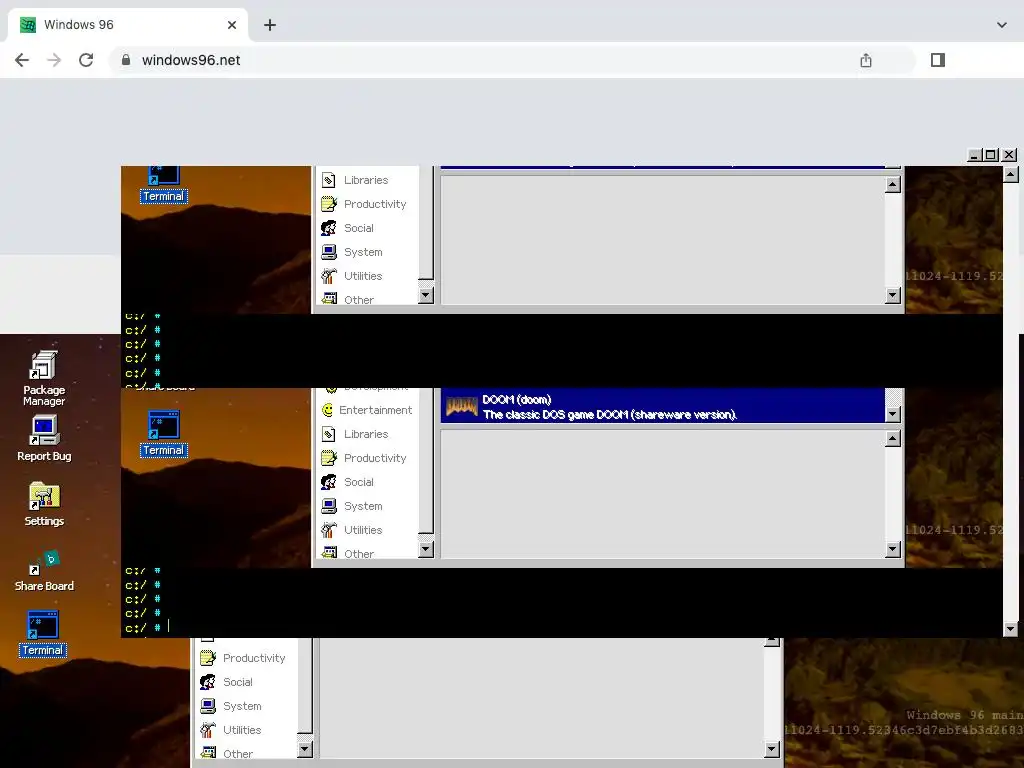
Task: Click the System computer icon in the bottommost list
Action: 208,706
